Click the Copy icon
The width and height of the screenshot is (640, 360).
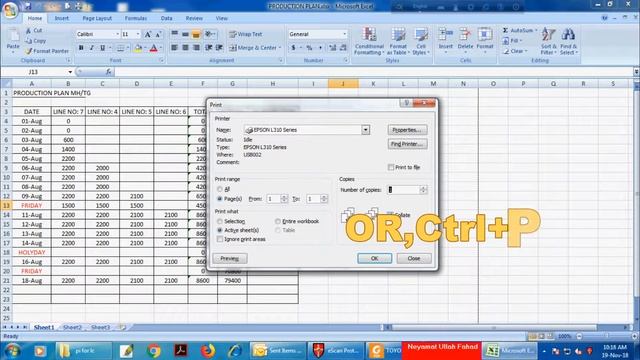pos(28,41)
